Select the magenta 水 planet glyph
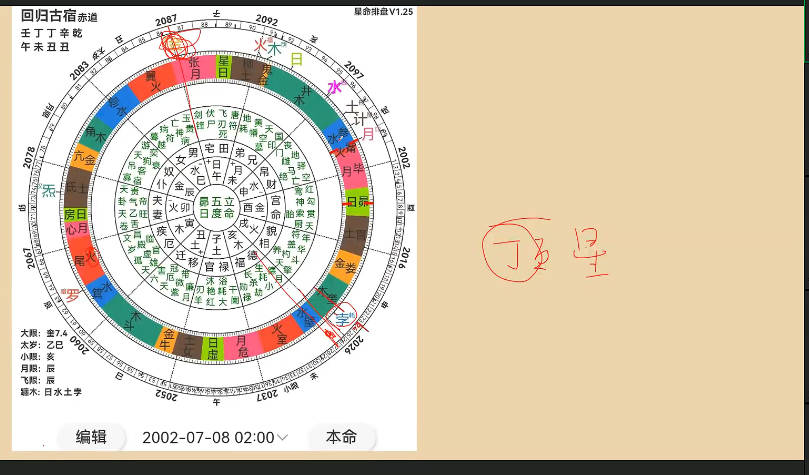The width and height of the screenshot is (809, 475). click(x=334, y=87)
